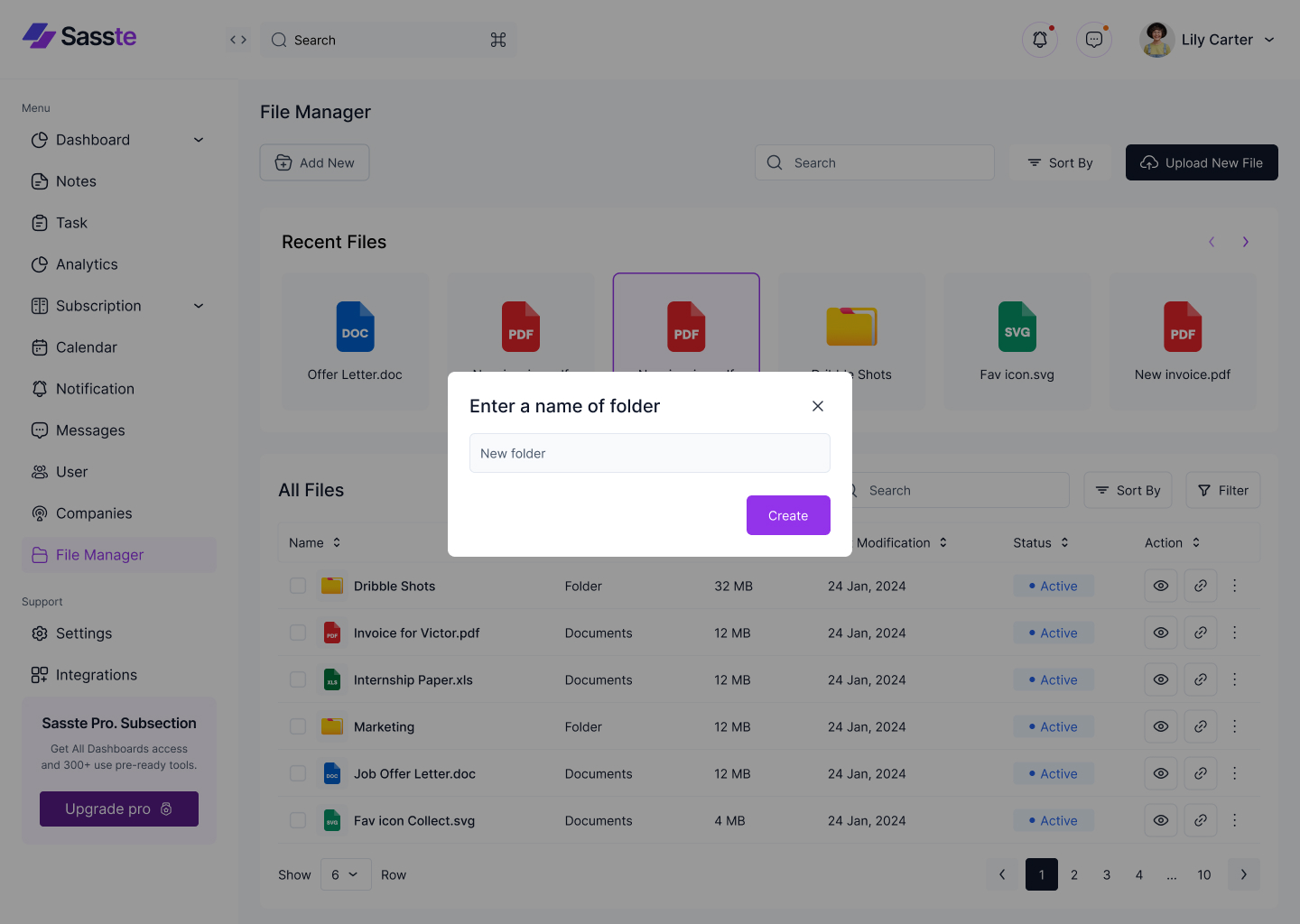Click the Create folder button

pyautogui.click(x=788, y=515)
